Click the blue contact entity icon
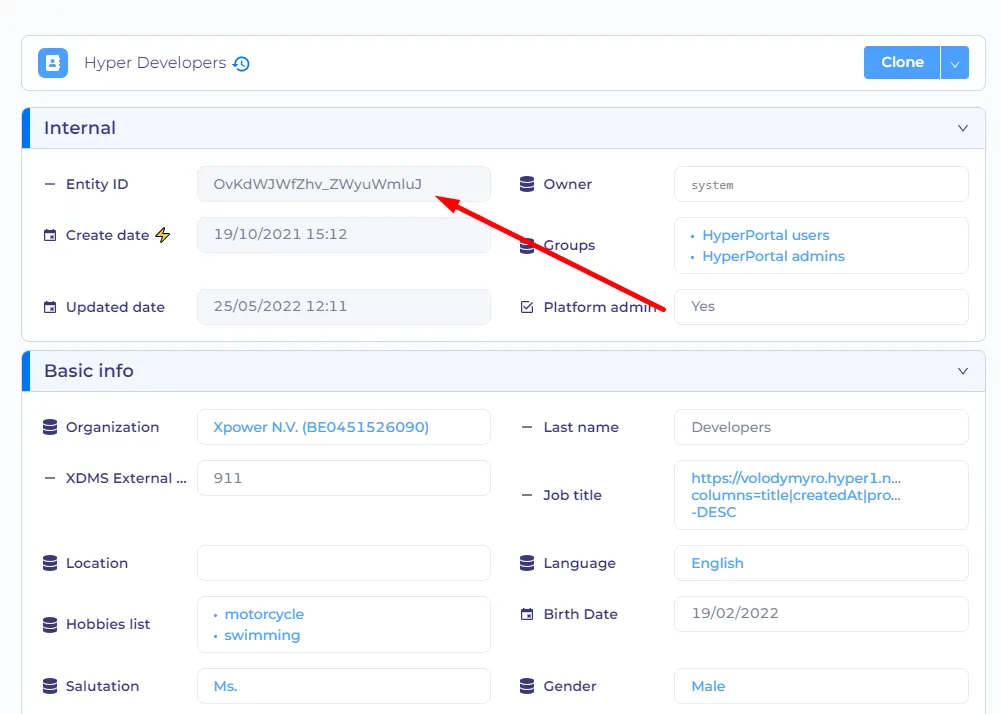 click(53, 63)
